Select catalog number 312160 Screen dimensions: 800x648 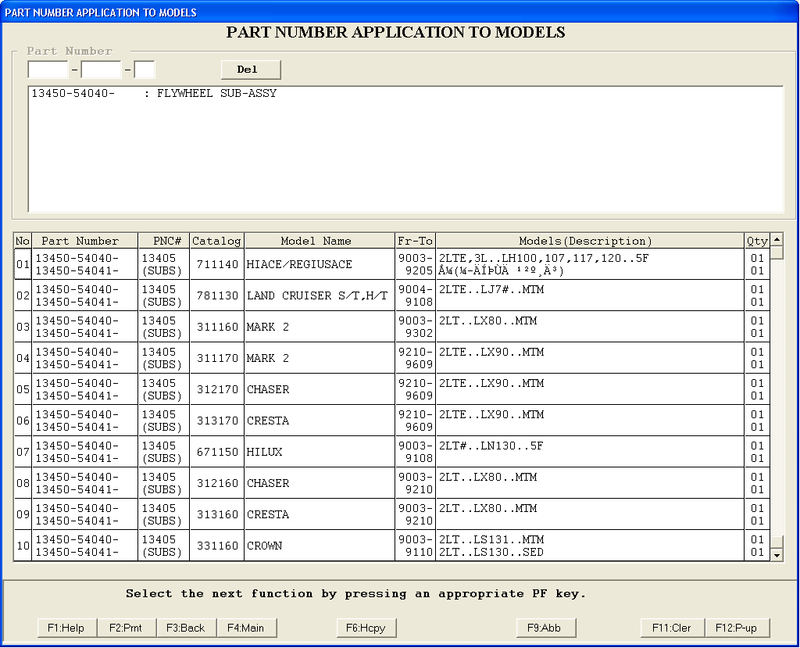(x=217, y=483)
